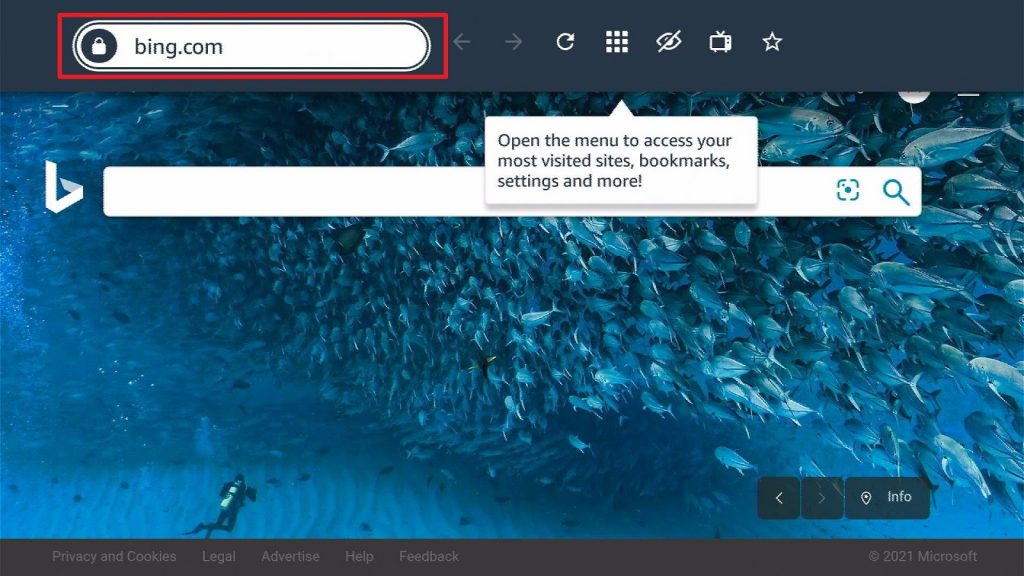The image size is (1024, 576).
Task: Click the magnifier search button
Action: tap(896, 192)
